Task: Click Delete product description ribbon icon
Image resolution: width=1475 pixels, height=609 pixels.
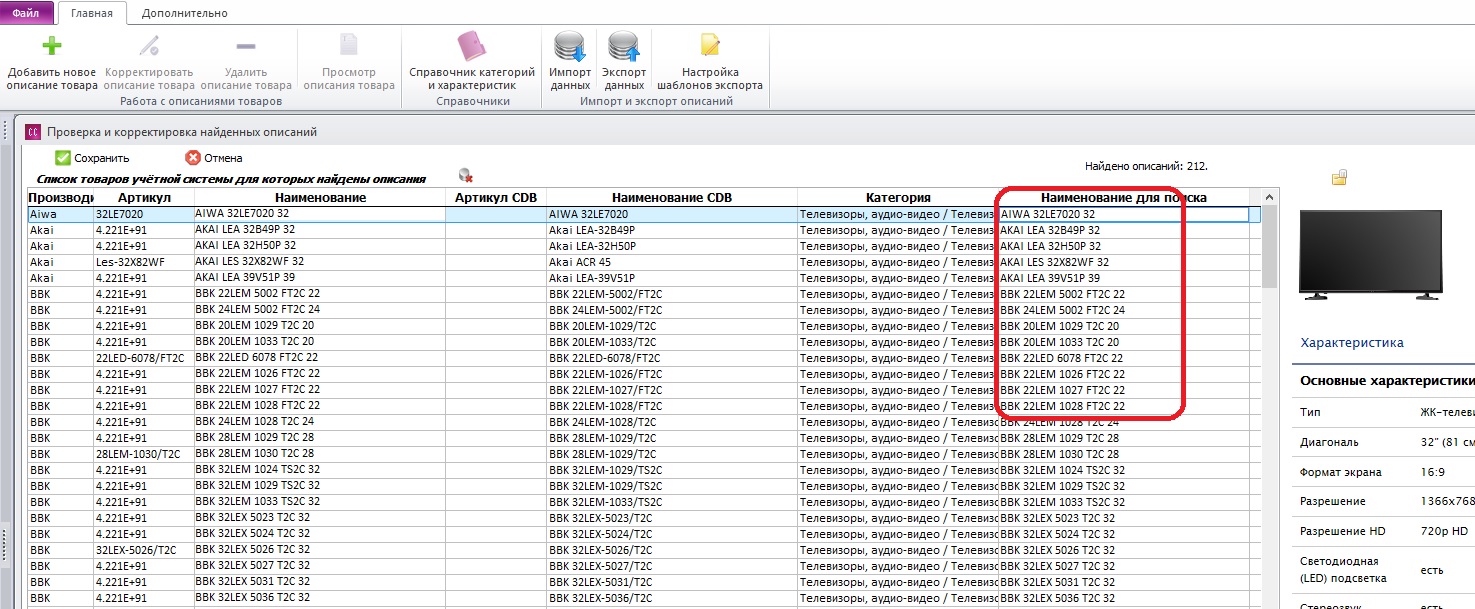Action: coord(245,46)
